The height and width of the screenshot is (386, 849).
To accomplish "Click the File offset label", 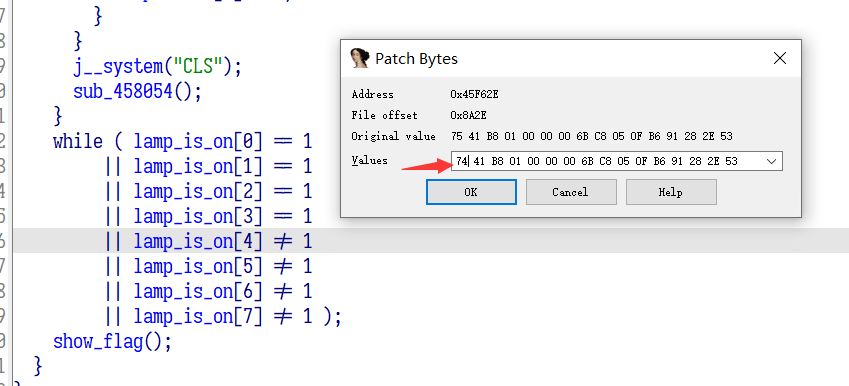I will (x=384, y=115).
